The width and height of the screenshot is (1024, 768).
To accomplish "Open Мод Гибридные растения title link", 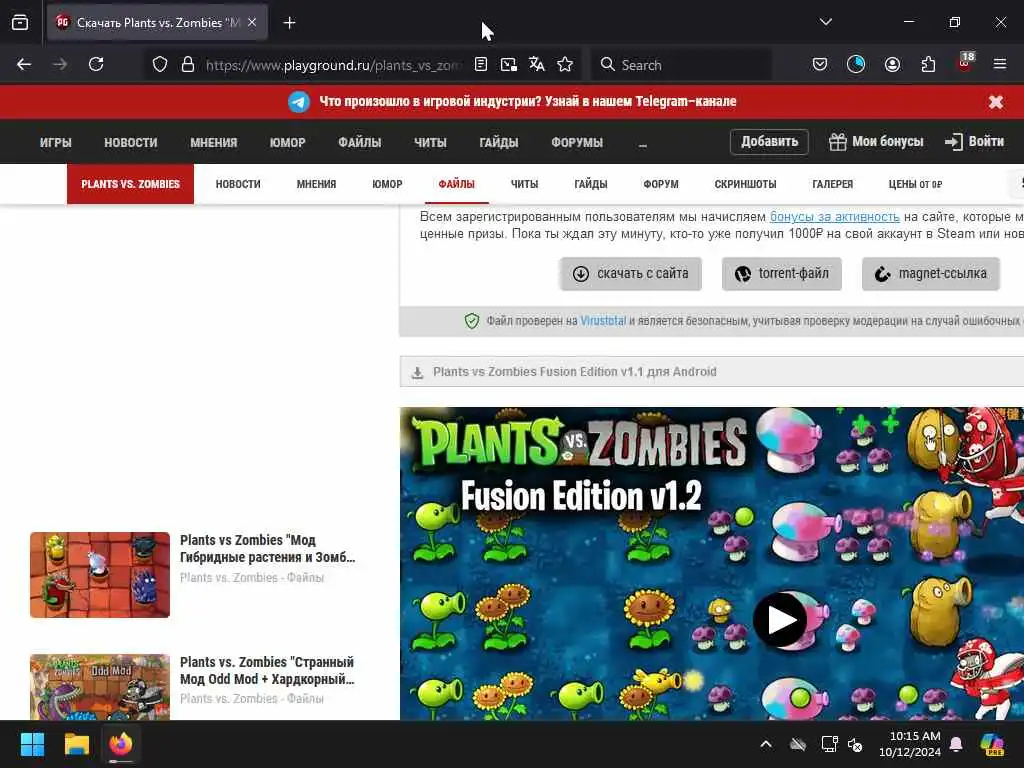I will (268, 549).
